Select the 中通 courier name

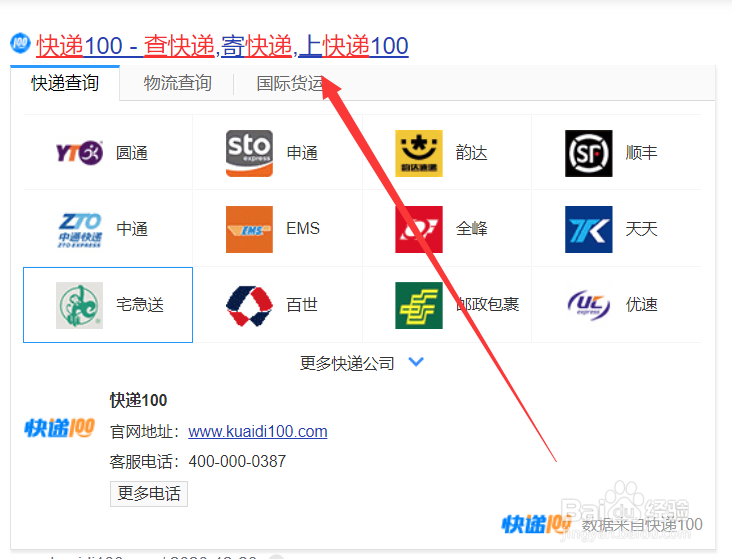(x=132, y=229)
